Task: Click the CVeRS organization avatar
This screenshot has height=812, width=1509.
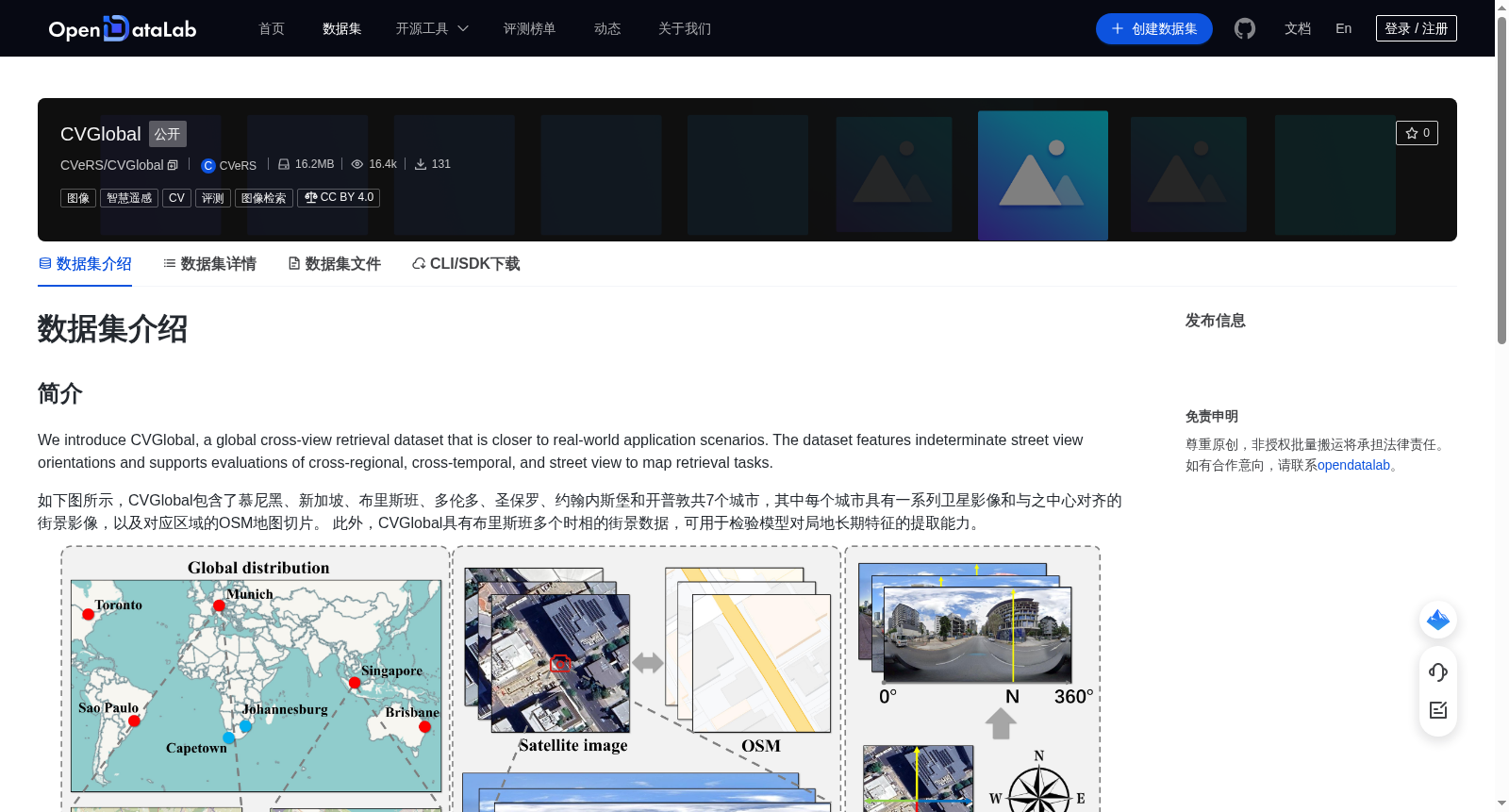Action: coord(208,165)
